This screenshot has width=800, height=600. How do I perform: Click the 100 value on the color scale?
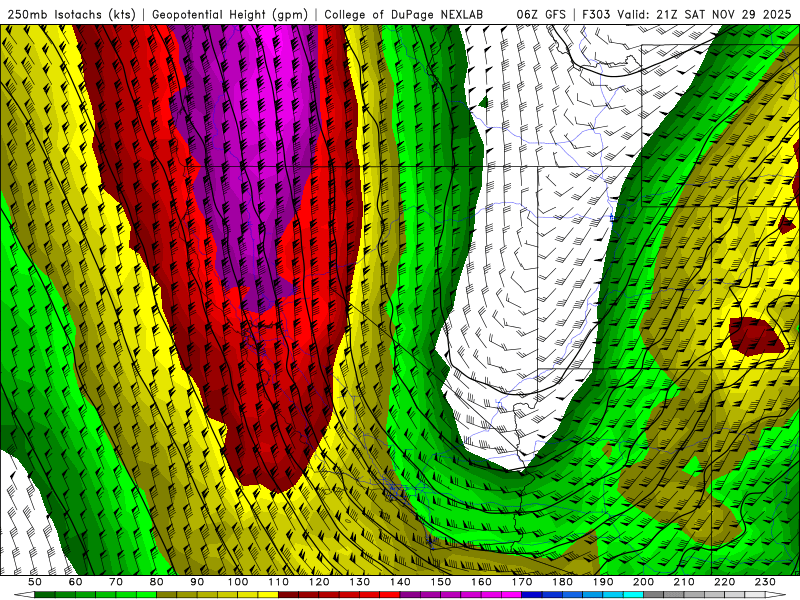(238, 582)
